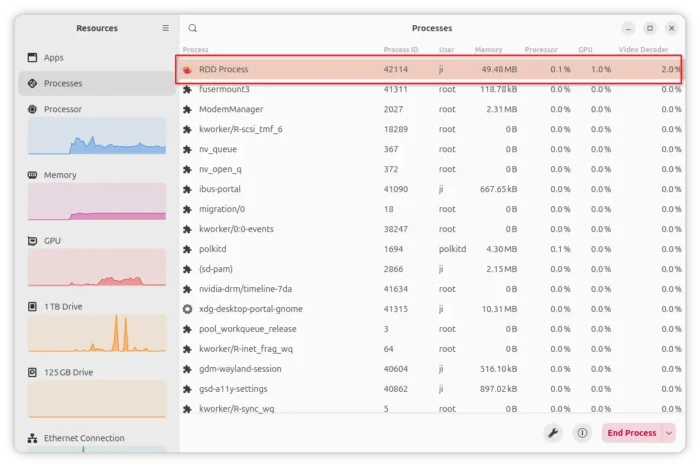The image size is (700, 467).
Task: Click the Ethernet Connection icon in sidebar
Action: pyautogui.click(x=33, y=438)
